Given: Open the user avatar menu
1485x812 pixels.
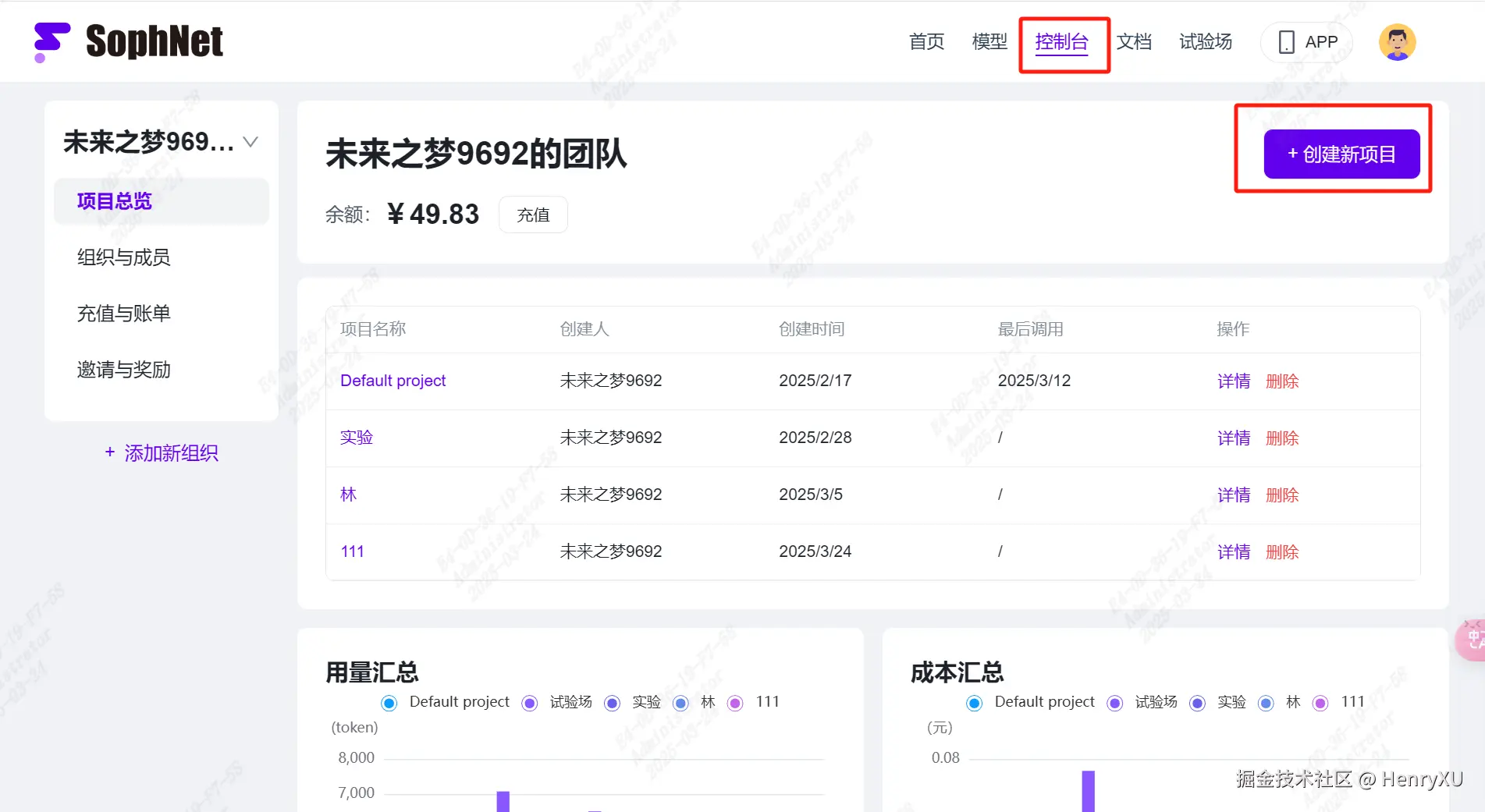Looking at the screenshot, I should coord(1397,42).
